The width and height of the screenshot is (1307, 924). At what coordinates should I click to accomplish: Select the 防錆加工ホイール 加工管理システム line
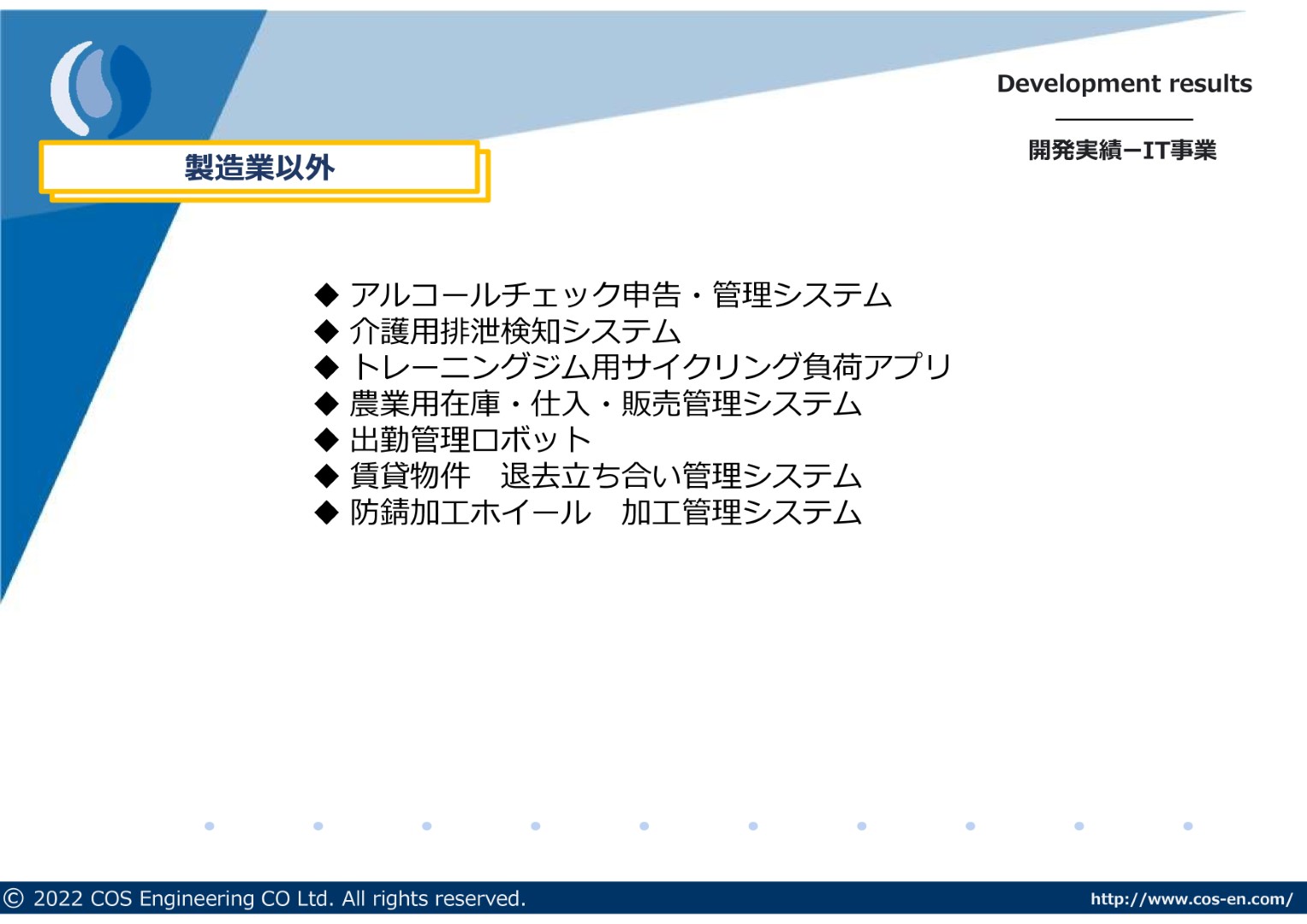(588, 512)
